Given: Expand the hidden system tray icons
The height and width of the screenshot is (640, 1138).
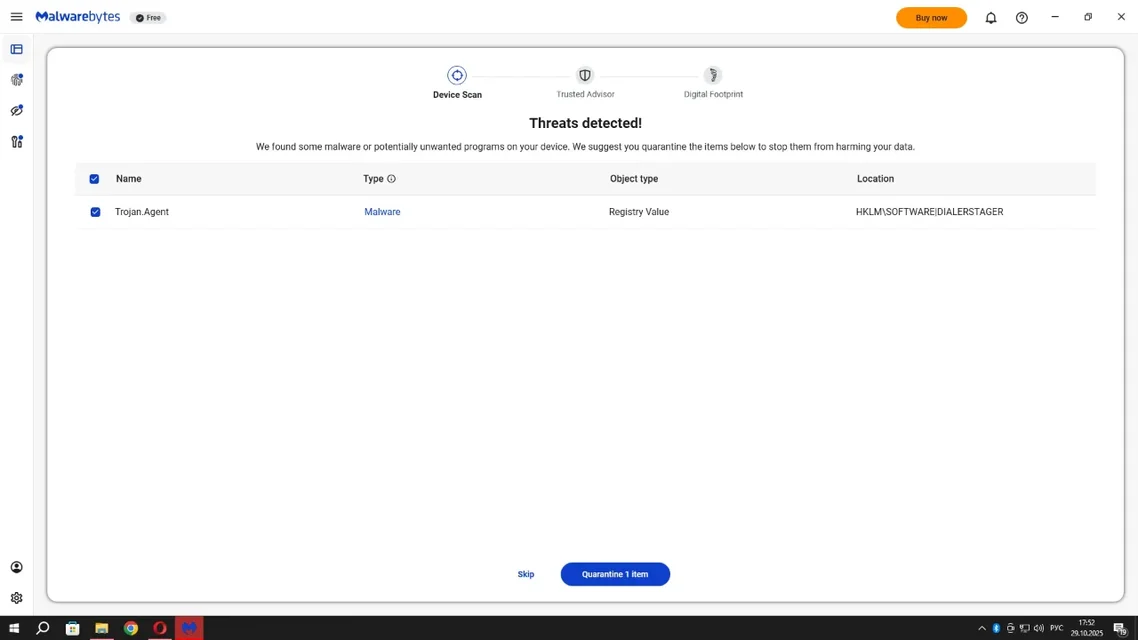Looking at the screenshot, I should coord(981,629).
